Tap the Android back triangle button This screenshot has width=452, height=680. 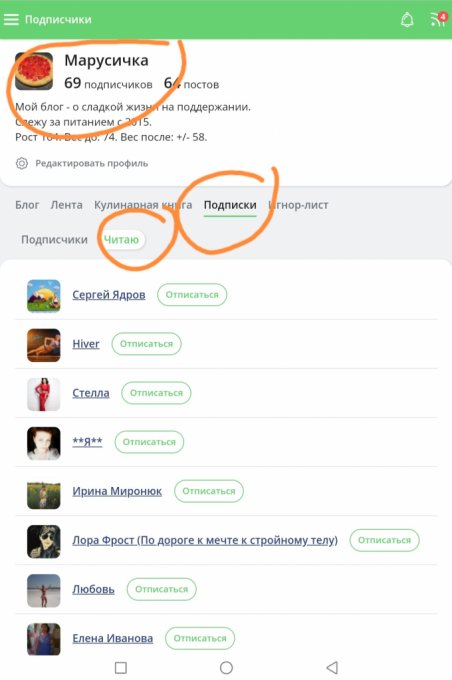332,667
